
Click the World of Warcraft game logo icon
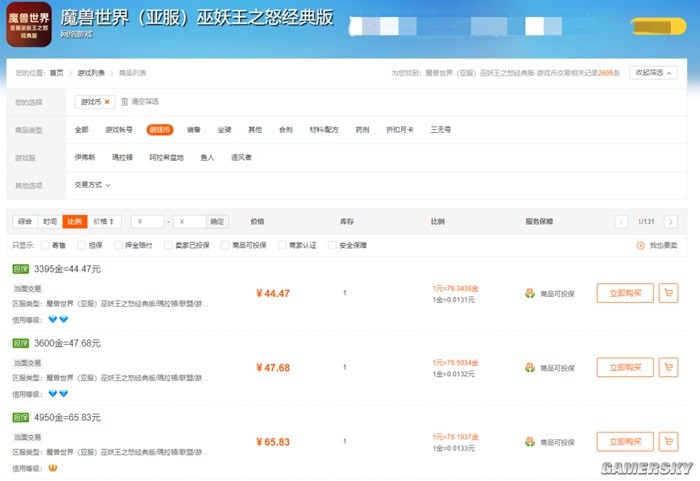[x=29, y=25]
